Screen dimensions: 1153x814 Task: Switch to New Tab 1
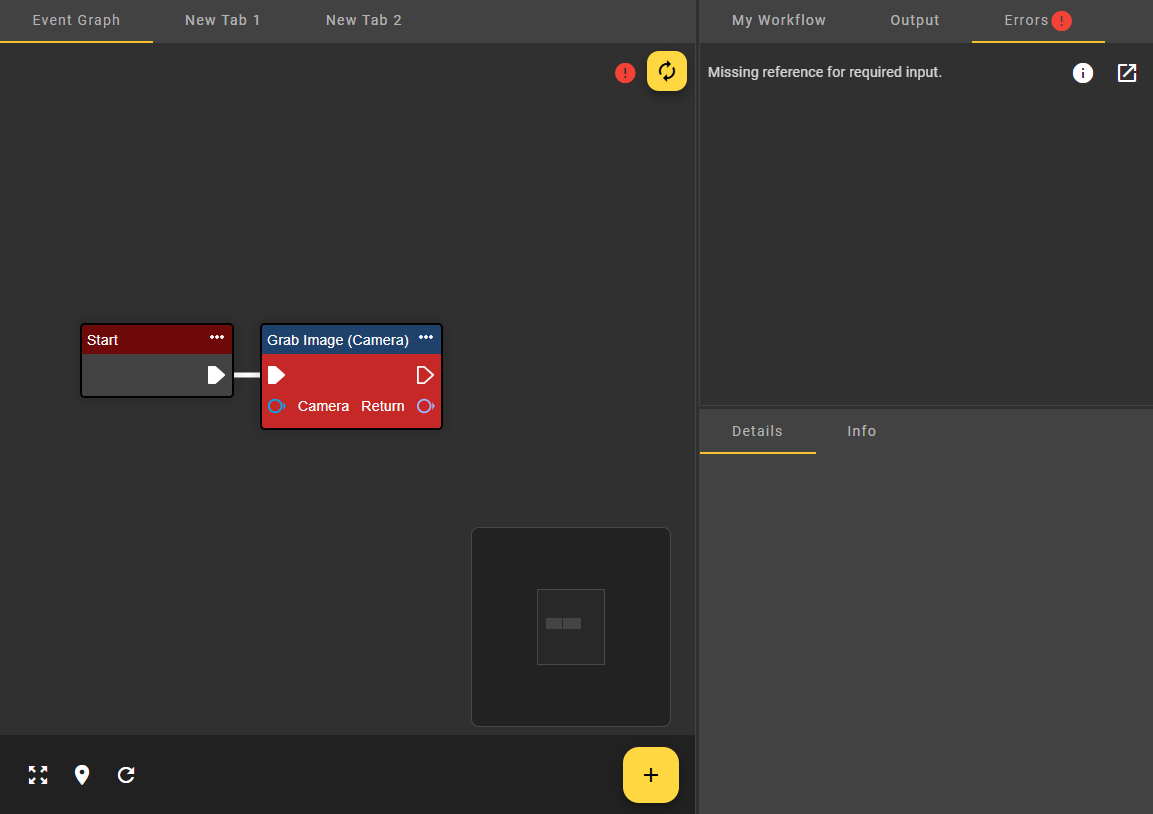pyautogui.click(x=223, y=20)
